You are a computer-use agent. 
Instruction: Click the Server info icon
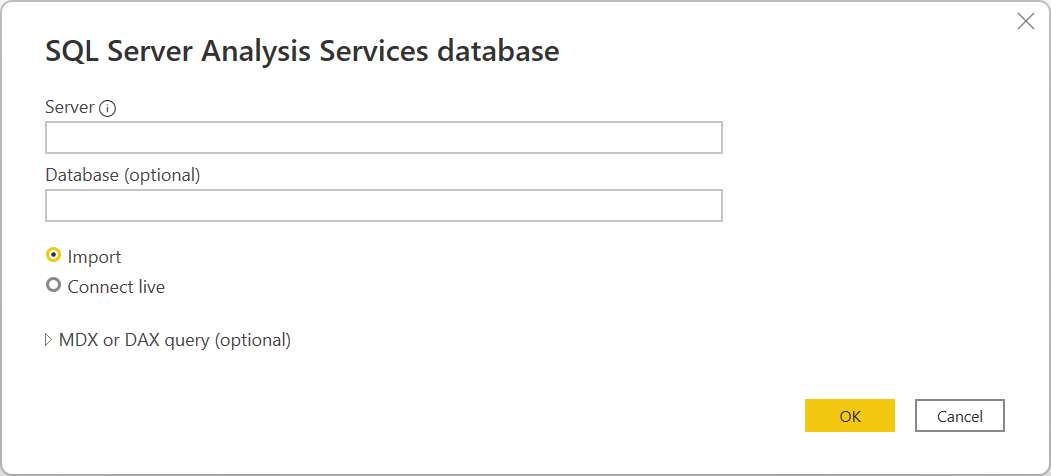click(108, 108)
